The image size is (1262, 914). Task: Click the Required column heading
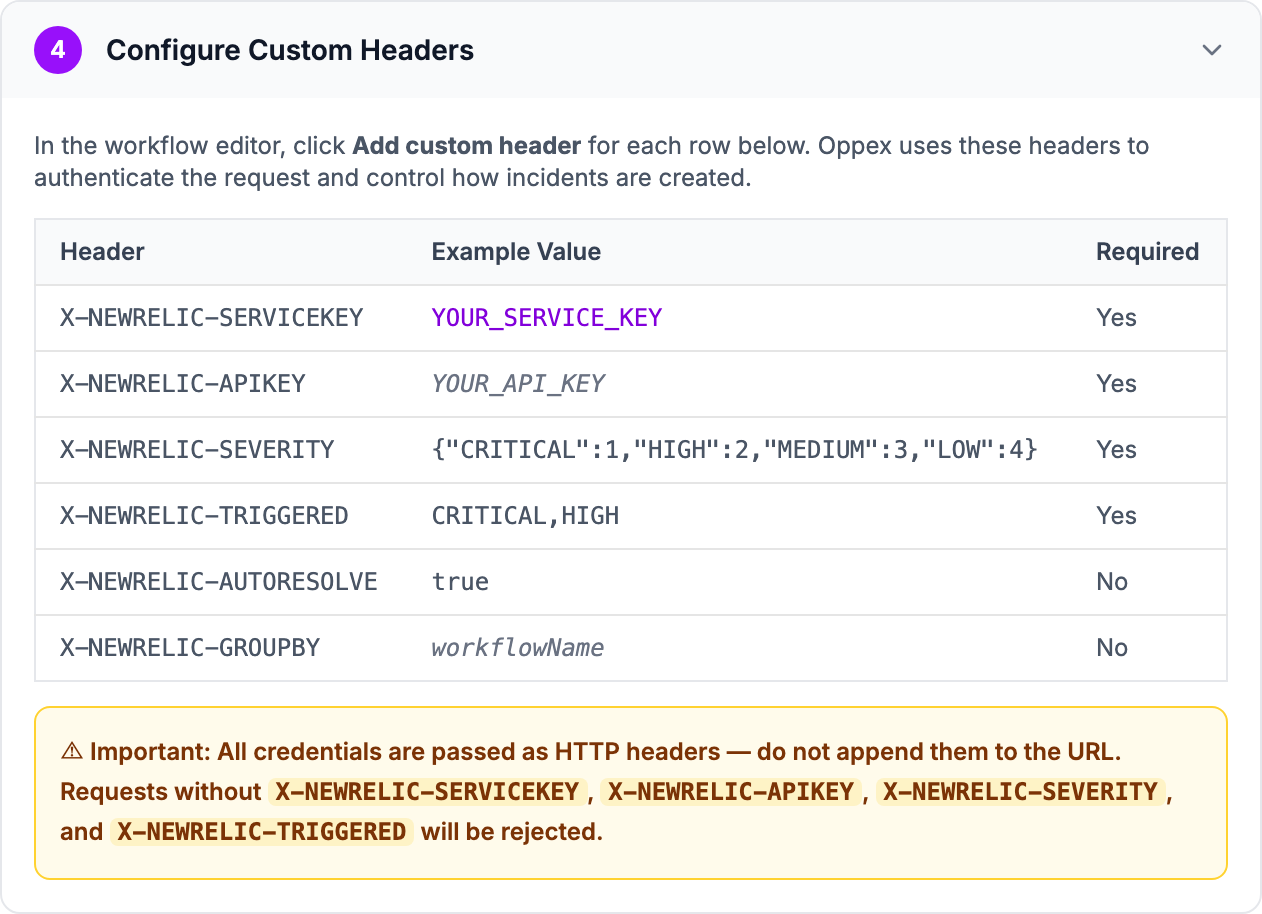tap(1147, 252)
